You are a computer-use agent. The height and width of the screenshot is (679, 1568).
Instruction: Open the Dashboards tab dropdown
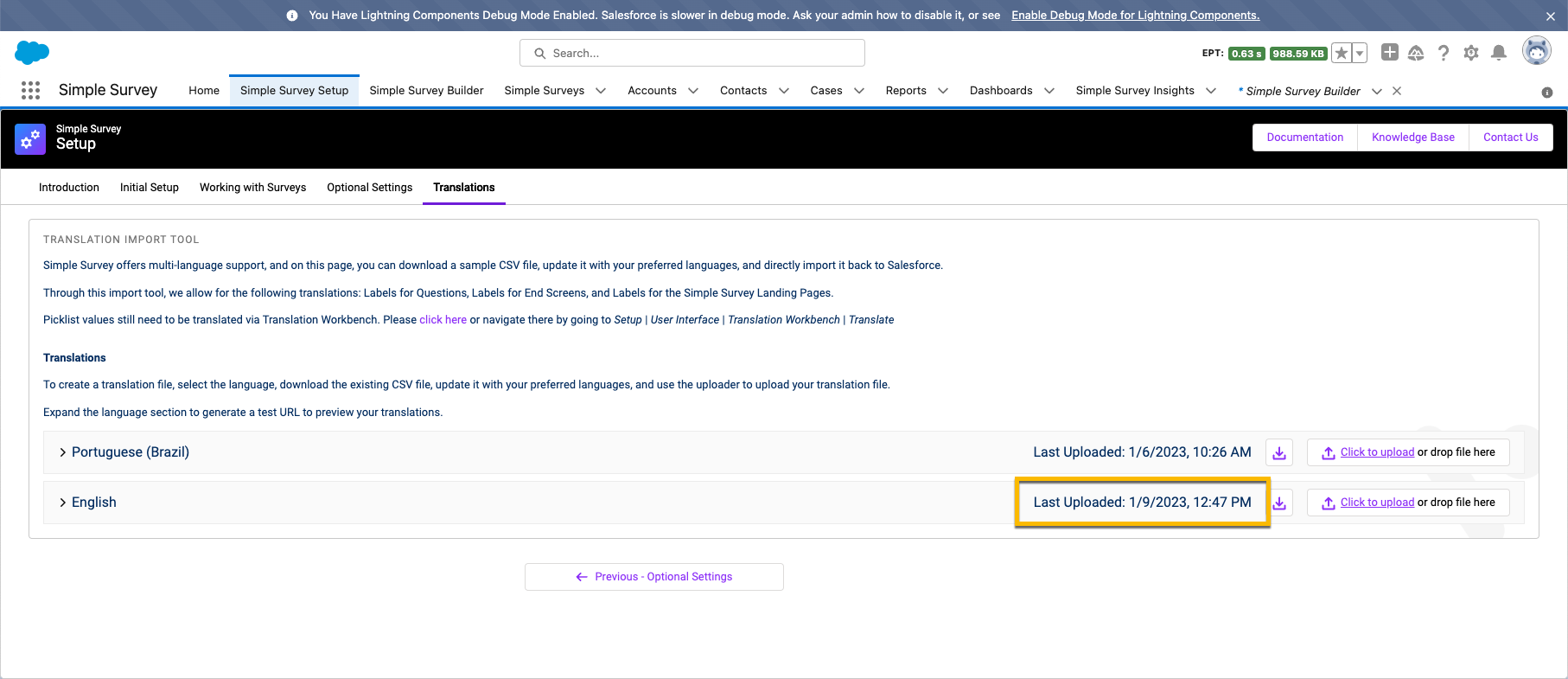click(1049, 91)
